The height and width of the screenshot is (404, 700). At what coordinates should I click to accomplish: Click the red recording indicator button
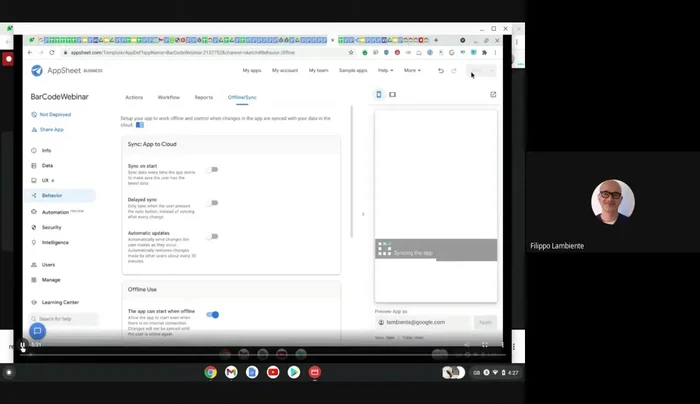(x=8, y=59)
